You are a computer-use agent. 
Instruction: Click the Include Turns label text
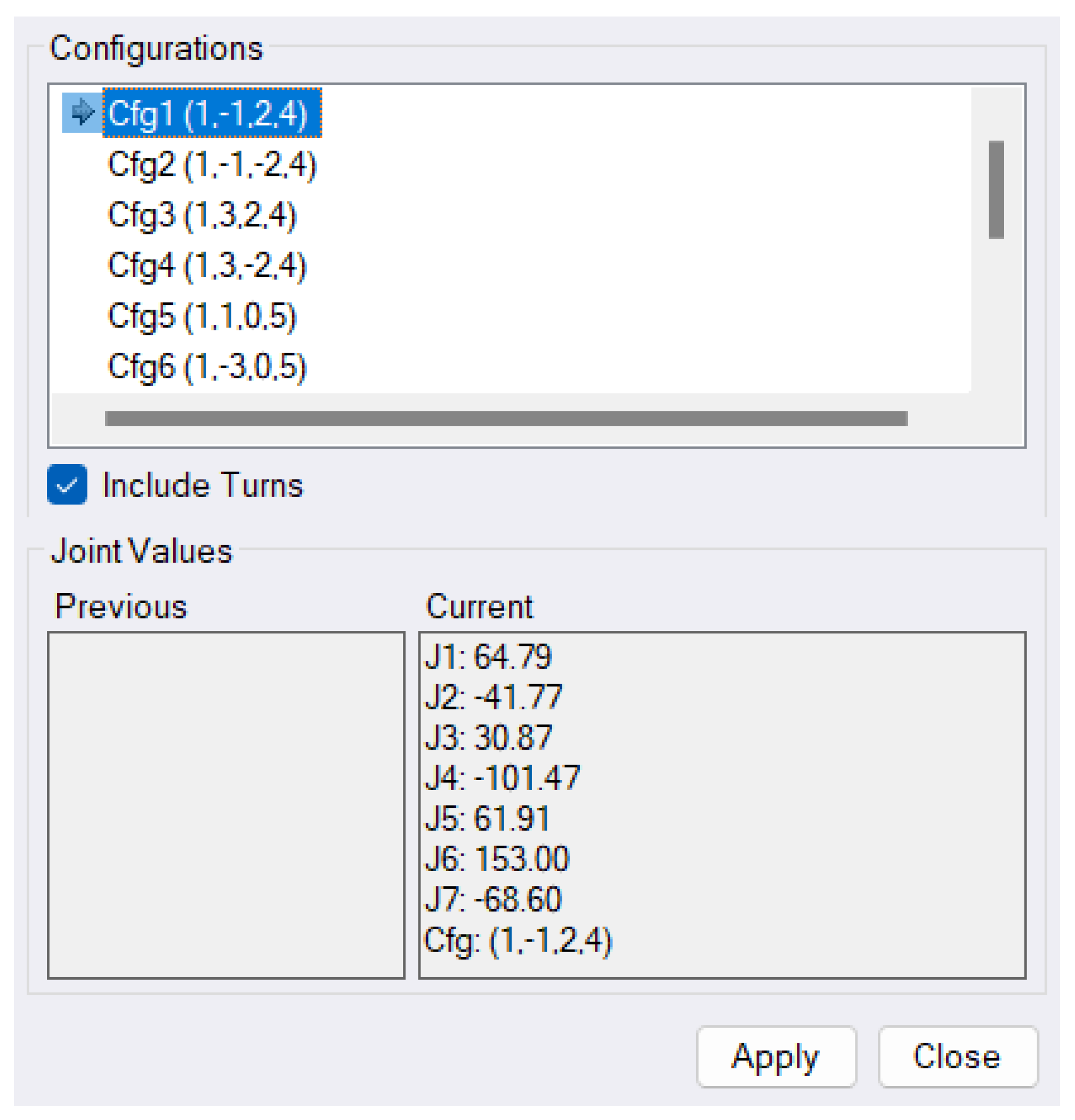[203, 486]
